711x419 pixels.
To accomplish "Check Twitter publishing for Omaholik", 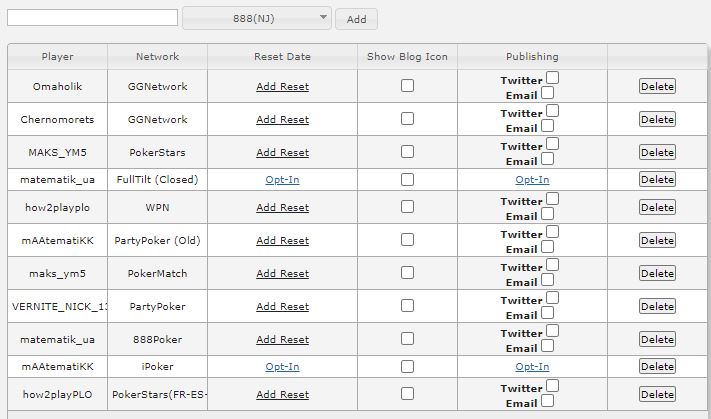I will click(552, 78).
